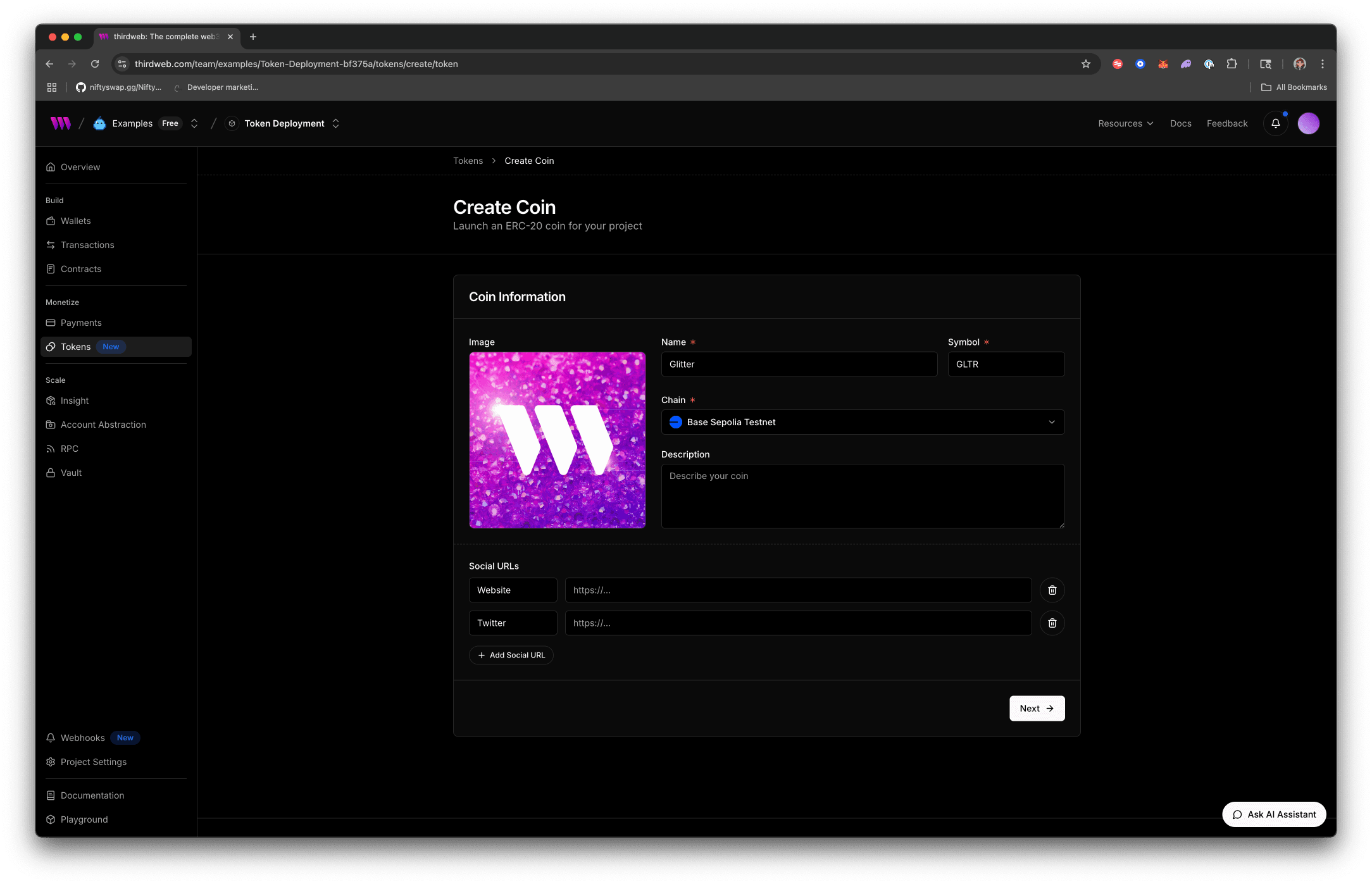Click the coin Description text area

click(x=863, y=496)
